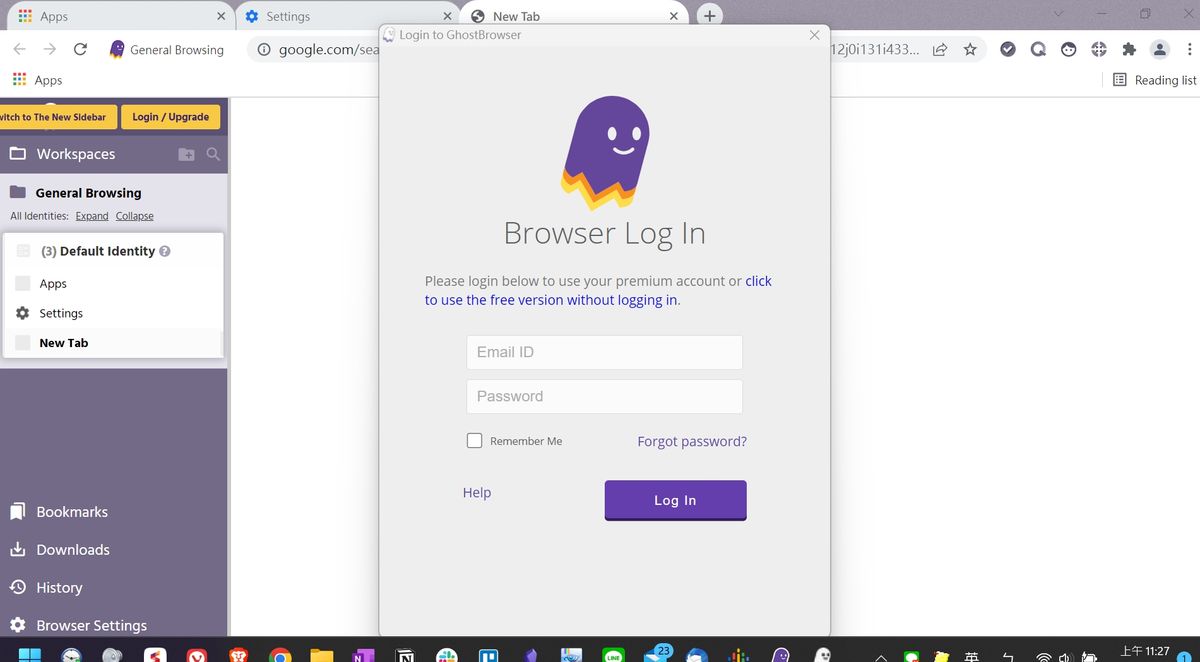Click the Email ID input field
Viewport: 1200px width, 662px height.
604,352
